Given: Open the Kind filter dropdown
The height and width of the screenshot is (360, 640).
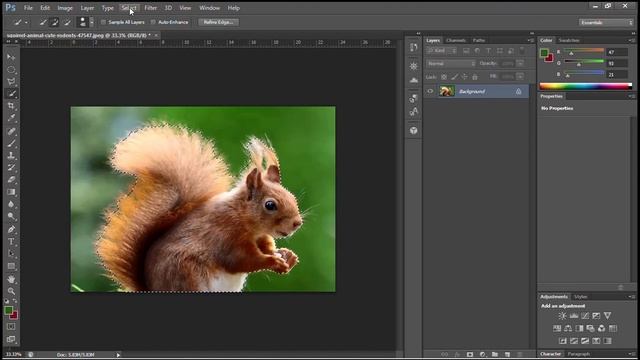Looking at the screenshot, I should pyautogui.click(x=442, y=51).
